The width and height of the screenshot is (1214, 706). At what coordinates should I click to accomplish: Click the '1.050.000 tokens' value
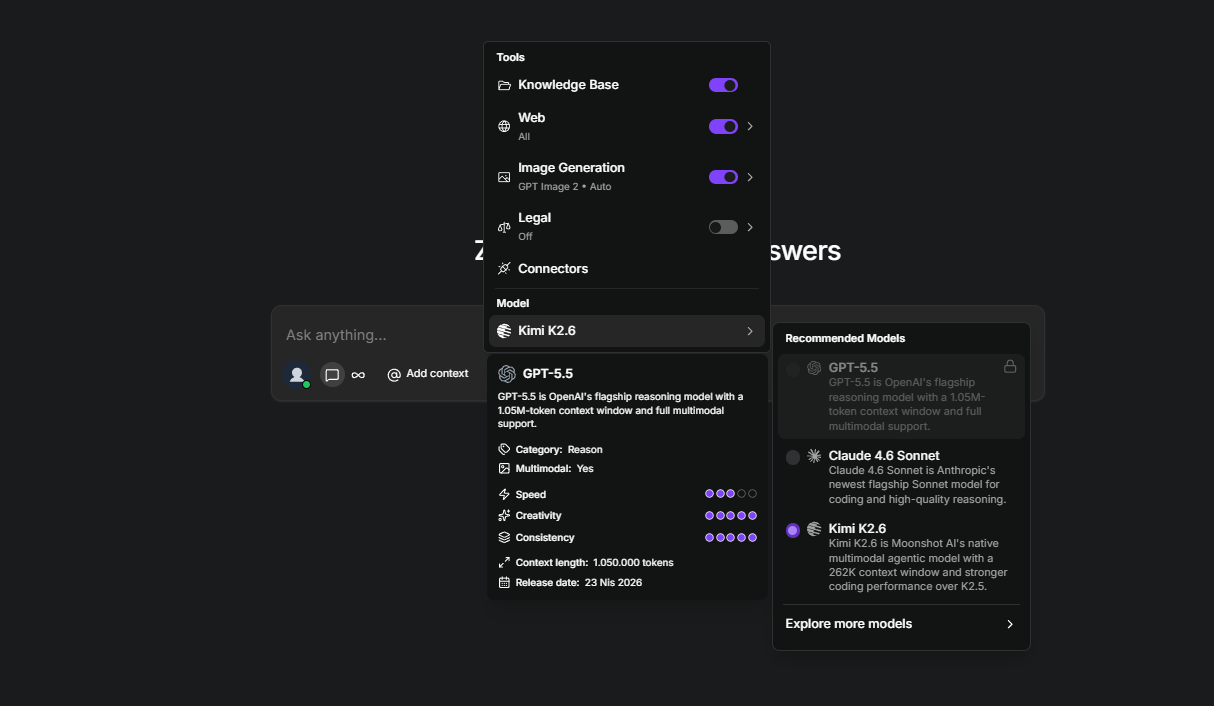pyautogui.click(x=633, y=563)
